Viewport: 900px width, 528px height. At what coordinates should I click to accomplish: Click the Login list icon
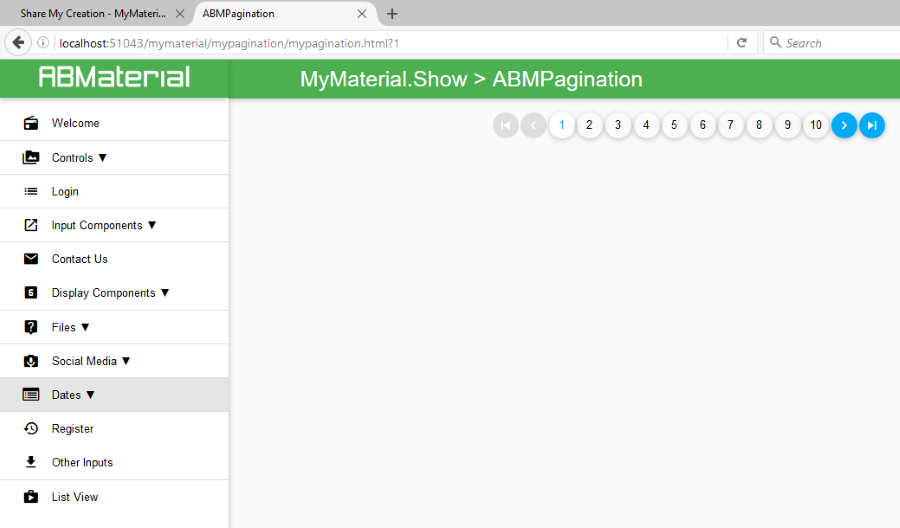pos(31,191)
